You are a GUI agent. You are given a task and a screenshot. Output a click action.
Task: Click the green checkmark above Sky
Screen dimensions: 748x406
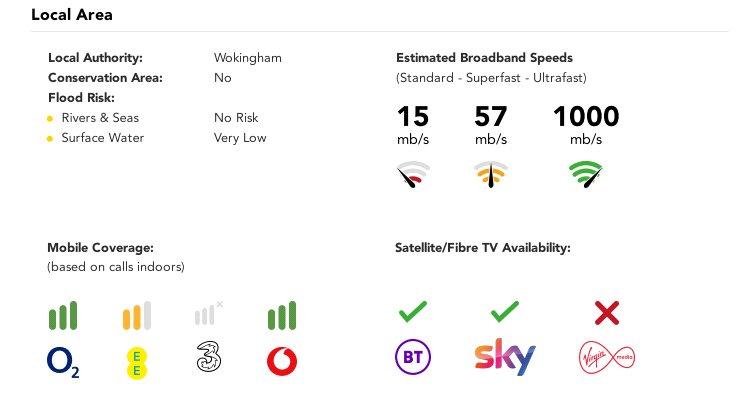(505, 312)
